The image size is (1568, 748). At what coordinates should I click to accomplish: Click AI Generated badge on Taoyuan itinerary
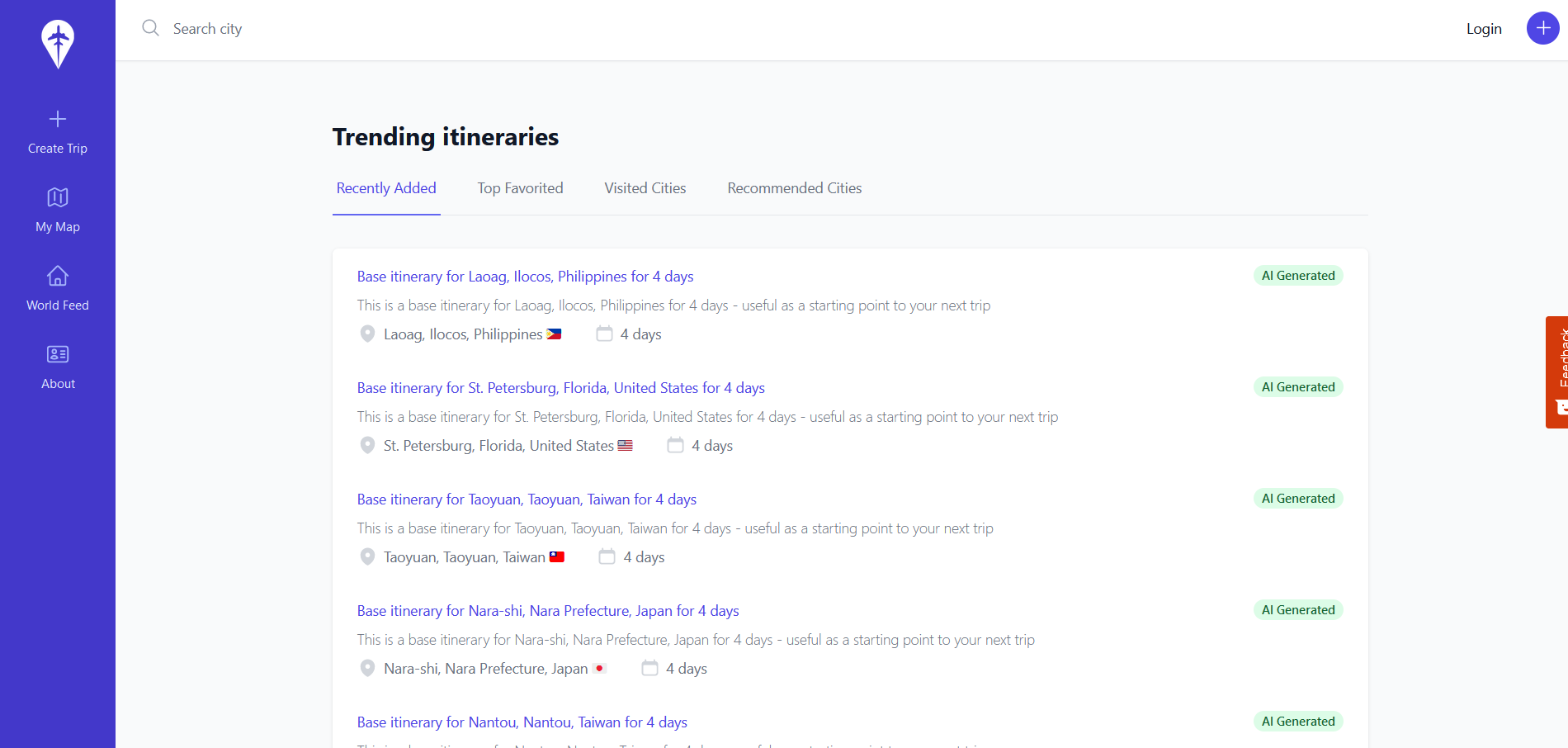(x=1297, y=499)
